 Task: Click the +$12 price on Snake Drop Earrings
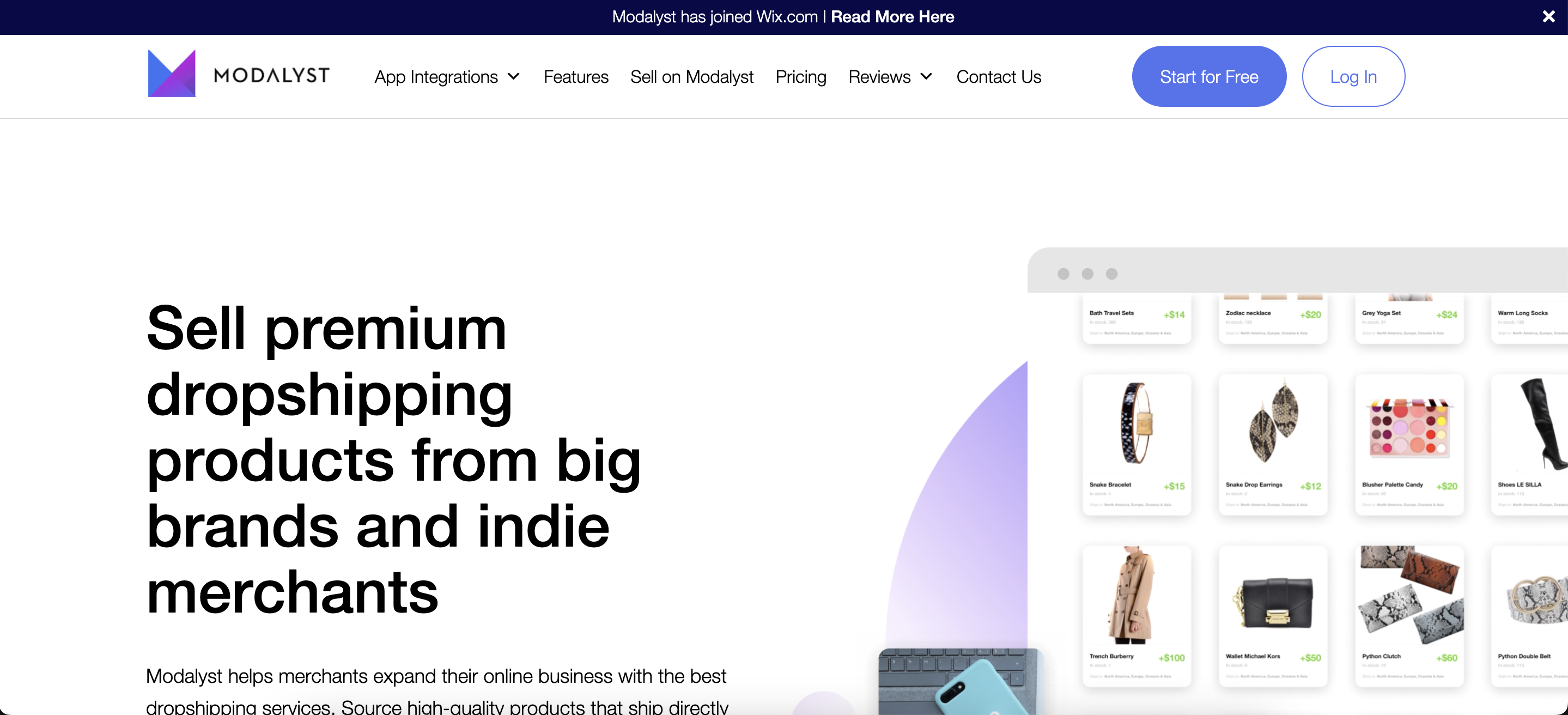(1310, 487)
